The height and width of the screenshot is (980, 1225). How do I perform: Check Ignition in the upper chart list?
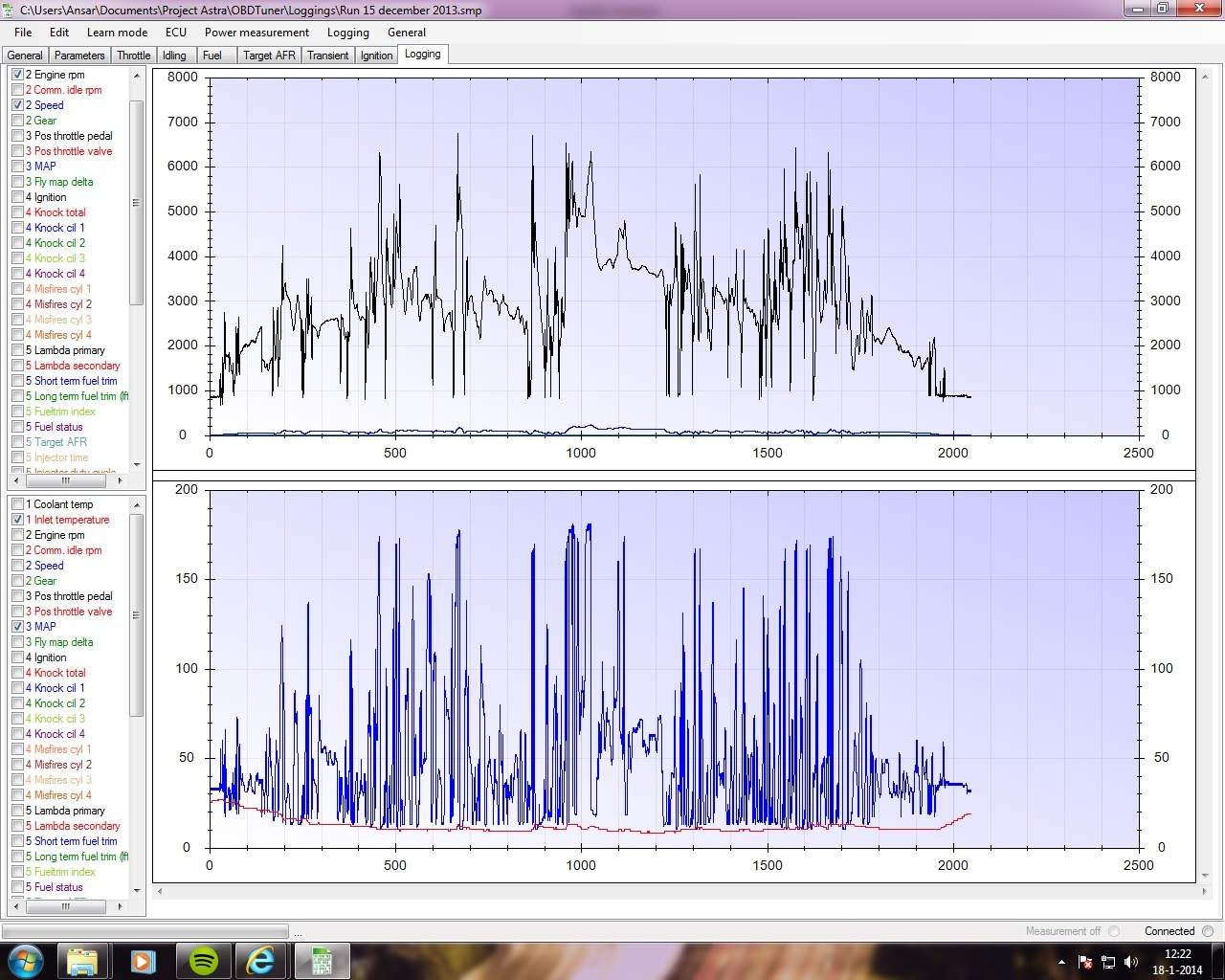coord(17,197)
